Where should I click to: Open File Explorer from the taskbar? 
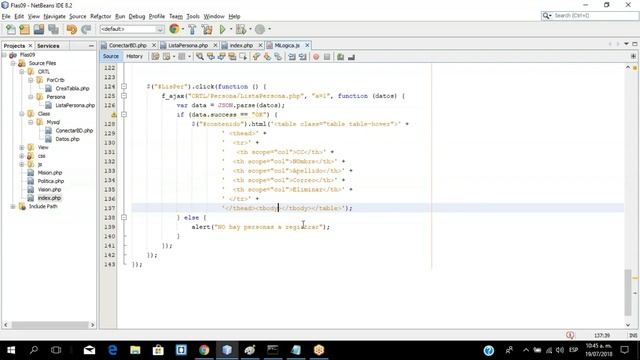coord(135,350)
